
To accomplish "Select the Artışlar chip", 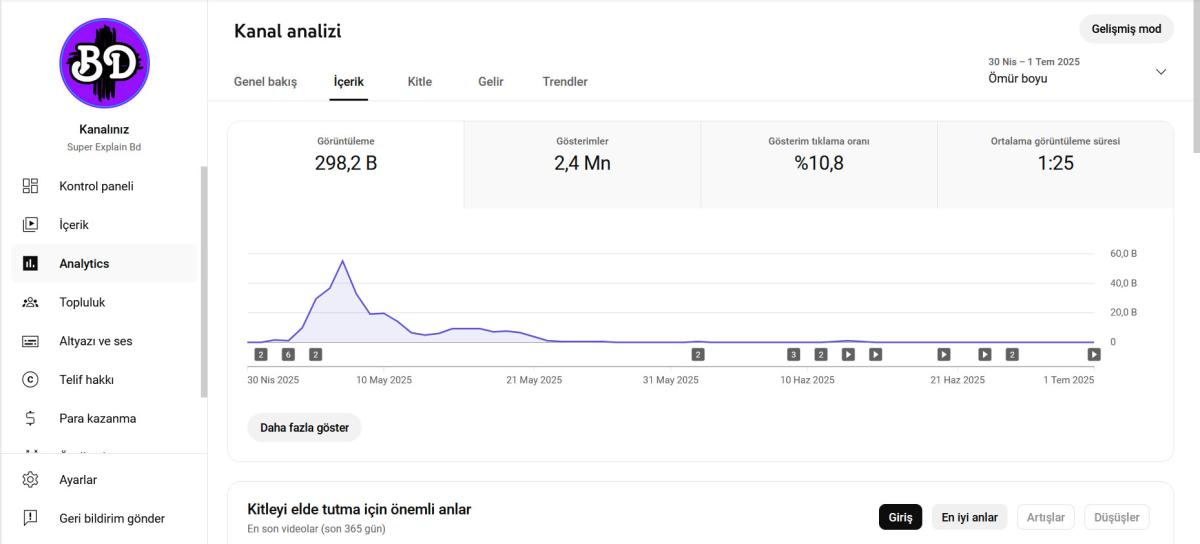I will [x=1046, y=517].
